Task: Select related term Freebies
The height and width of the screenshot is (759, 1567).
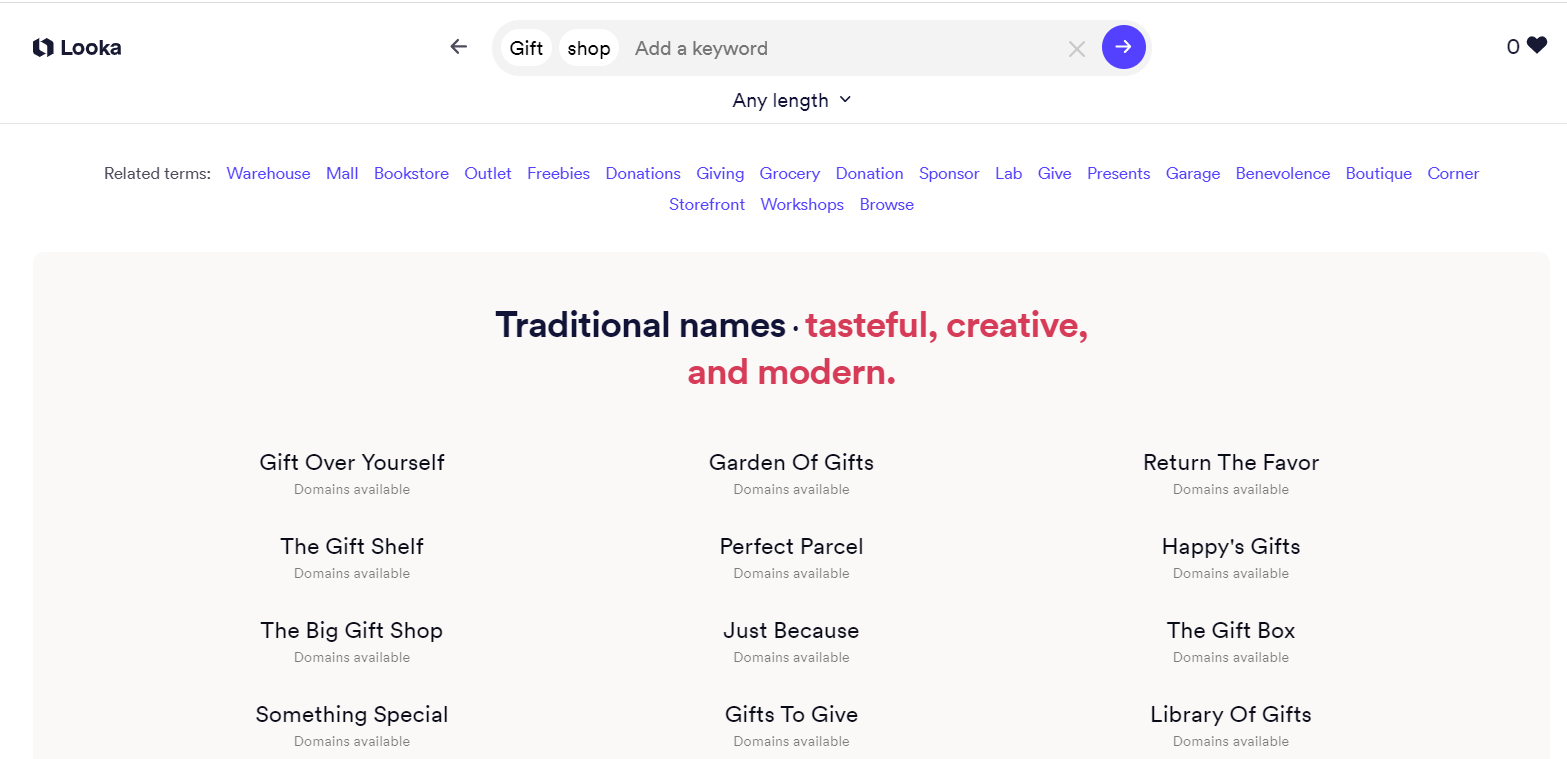Action: click(558, 173)
